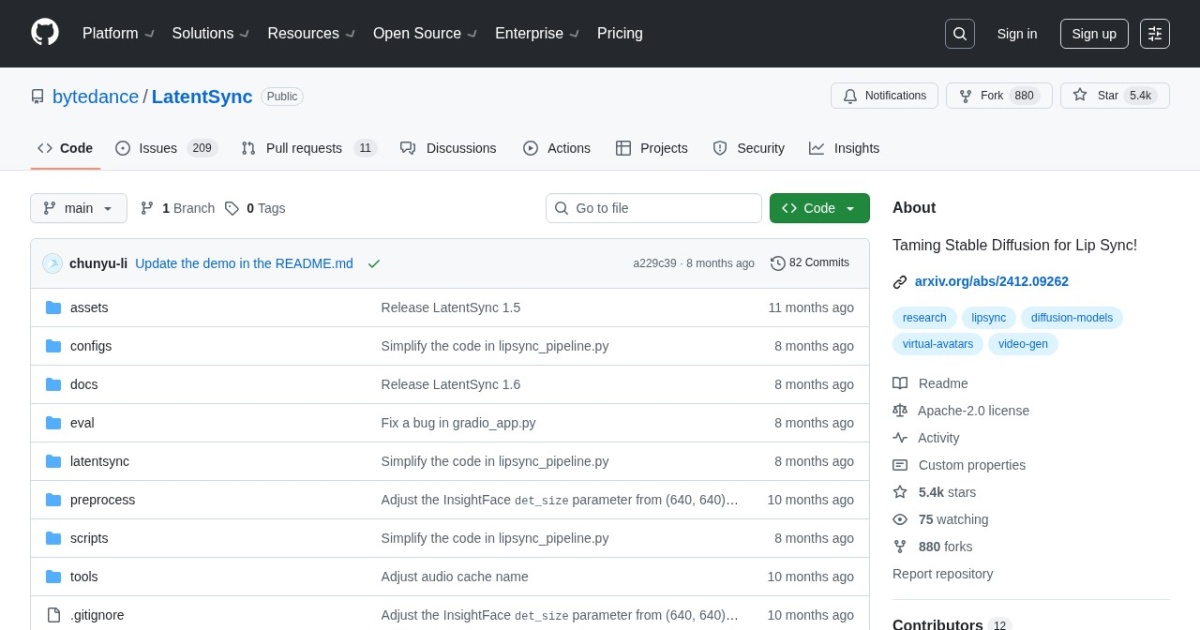The height and width of the screenshot is (630, 1200).
Task: Click the command palette sliders icon
Action: [x=1155, y=33]
